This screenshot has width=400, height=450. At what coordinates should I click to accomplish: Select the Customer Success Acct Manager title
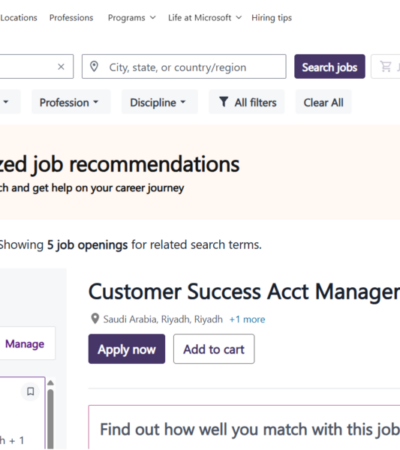pyautogui.click(x=244, y=292)
